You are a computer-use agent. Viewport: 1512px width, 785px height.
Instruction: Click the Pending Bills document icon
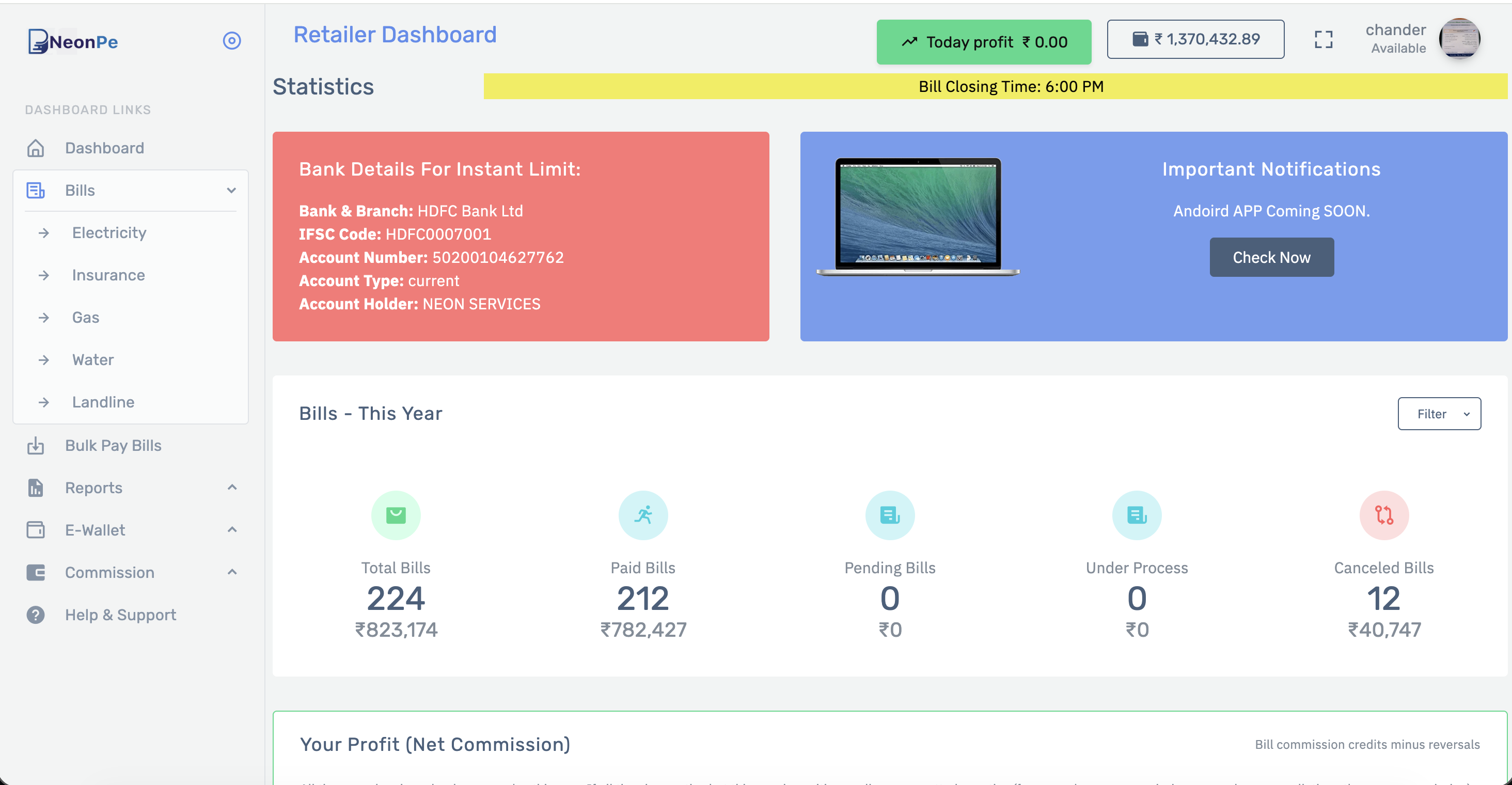[x=890, y=515]
